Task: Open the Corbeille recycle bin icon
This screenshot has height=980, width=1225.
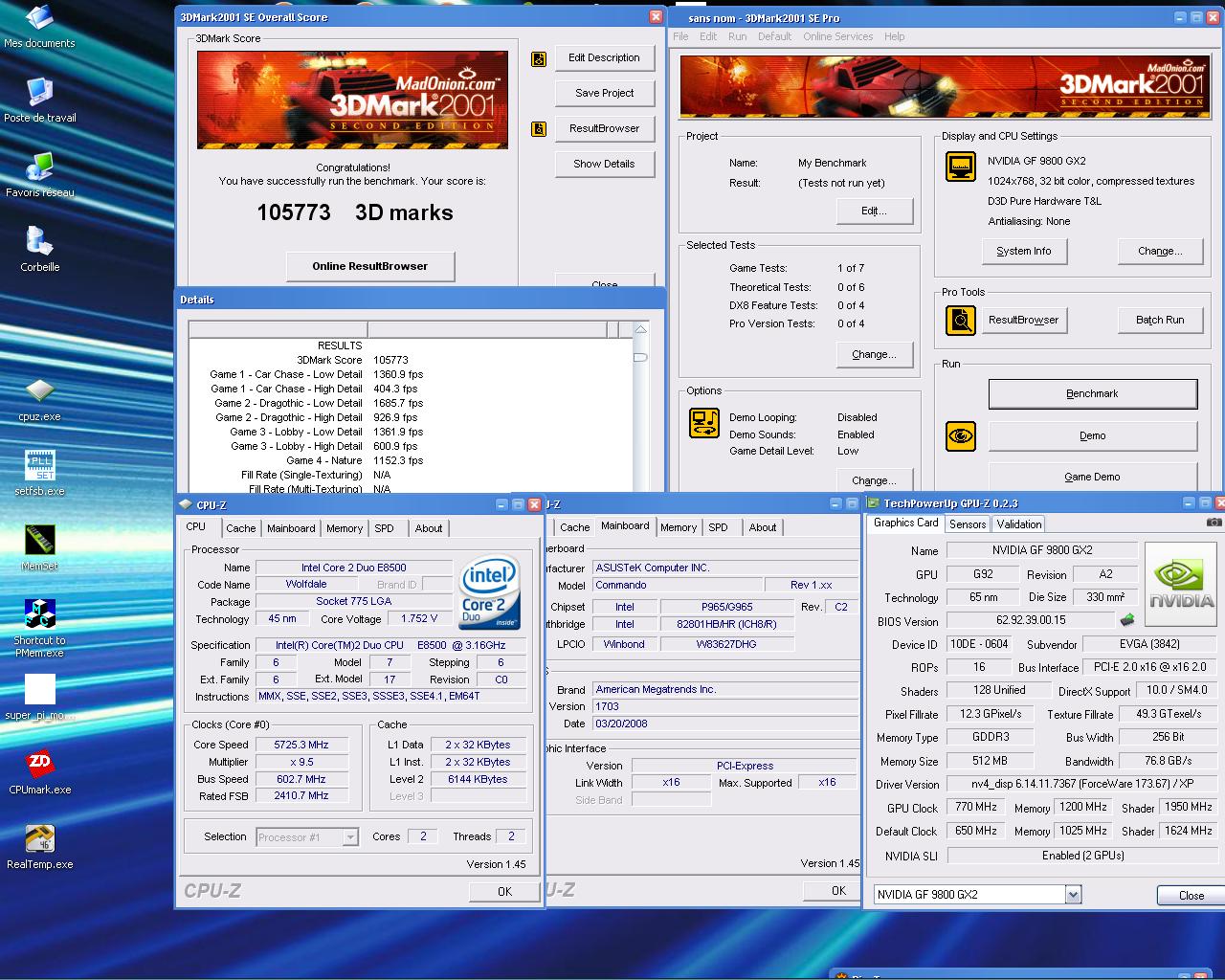Action: [39, 249]
